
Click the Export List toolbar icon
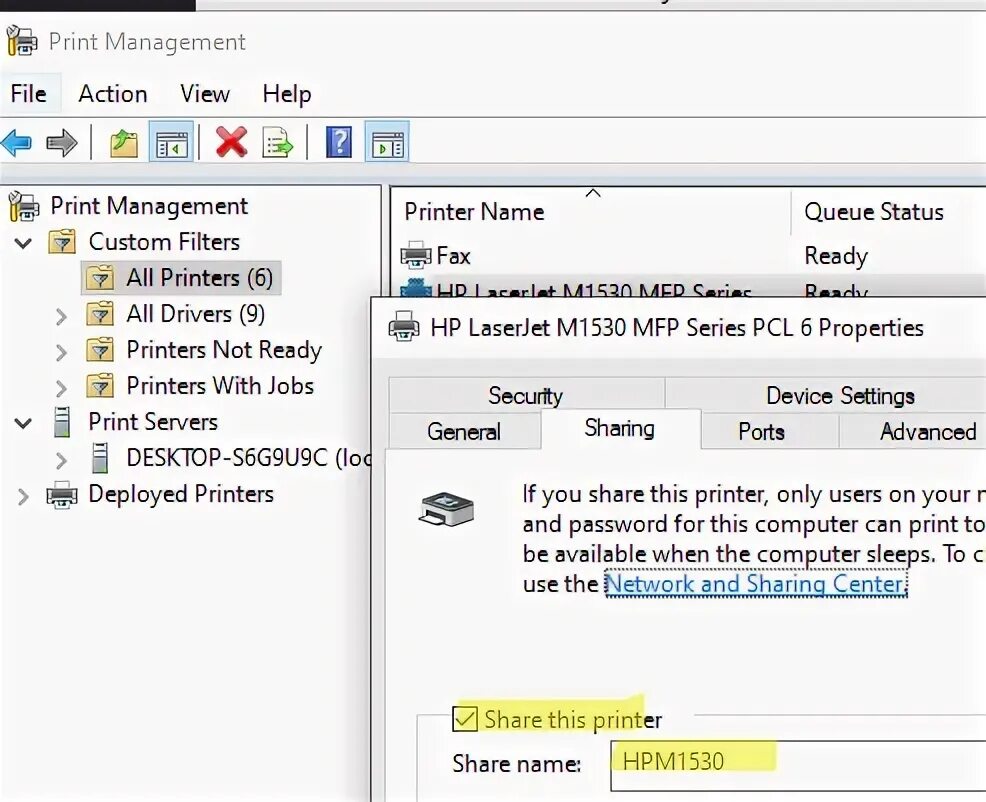tap(278, 143)
